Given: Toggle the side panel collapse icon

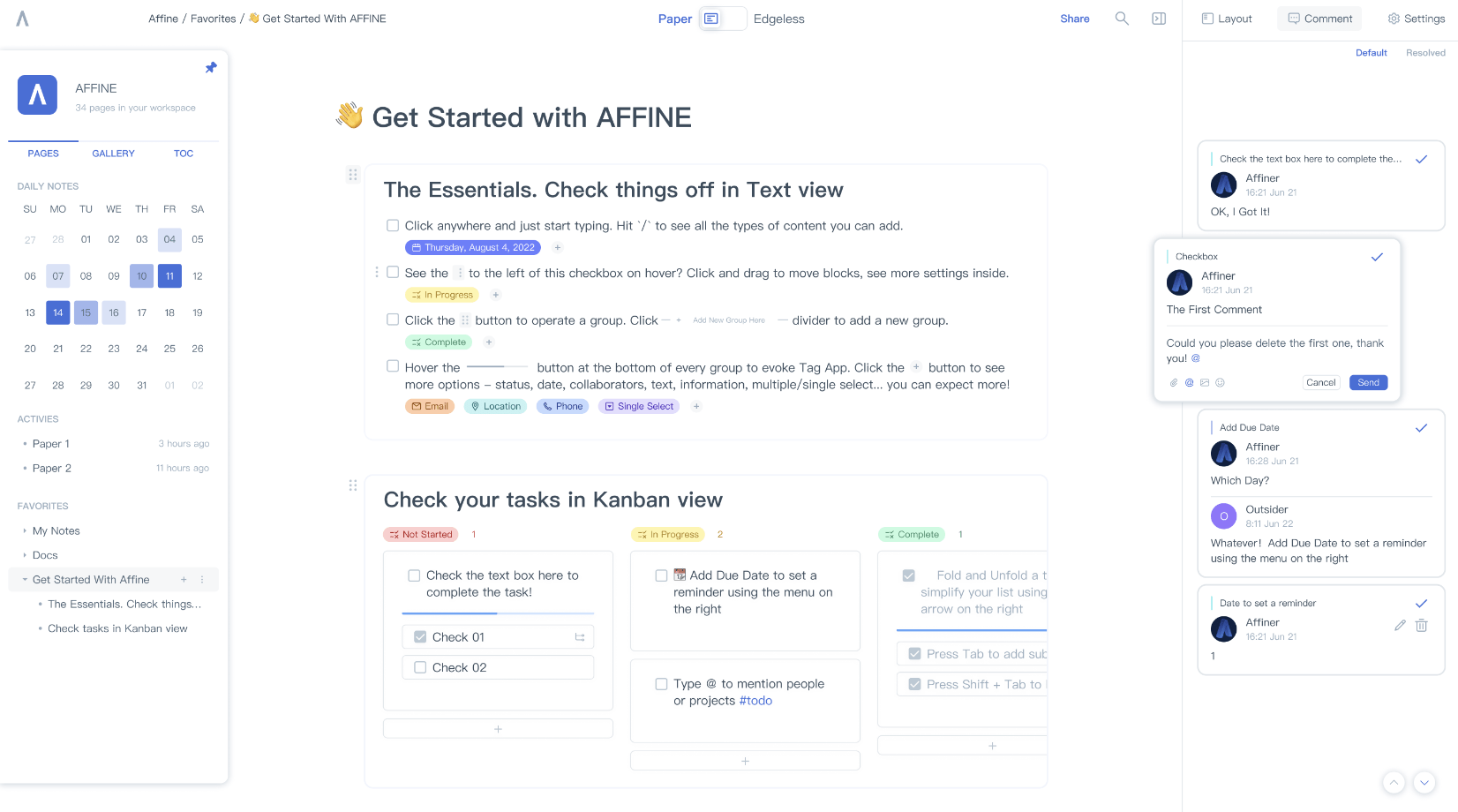Looking at the screenshot, I should coord(1159,19).
